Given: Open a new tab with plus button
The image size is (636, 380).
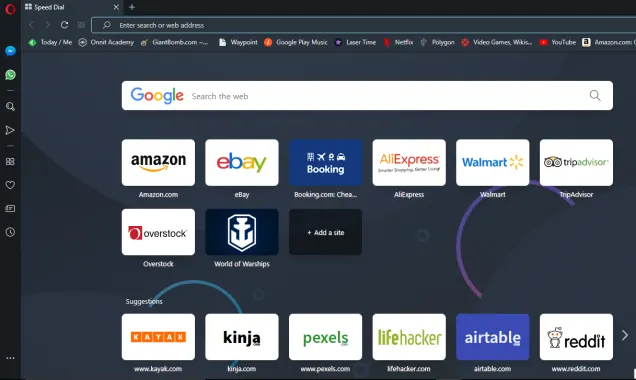Looking at the screenshot, I should pyautogui.click(x=132, y=7).
